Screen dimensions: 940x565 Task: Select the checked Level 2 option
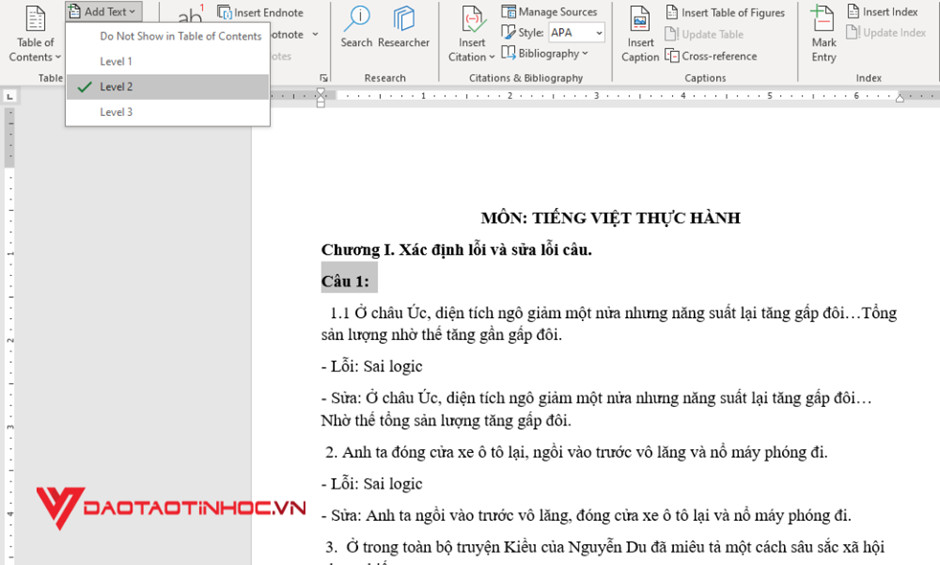[x=168, y=87]
